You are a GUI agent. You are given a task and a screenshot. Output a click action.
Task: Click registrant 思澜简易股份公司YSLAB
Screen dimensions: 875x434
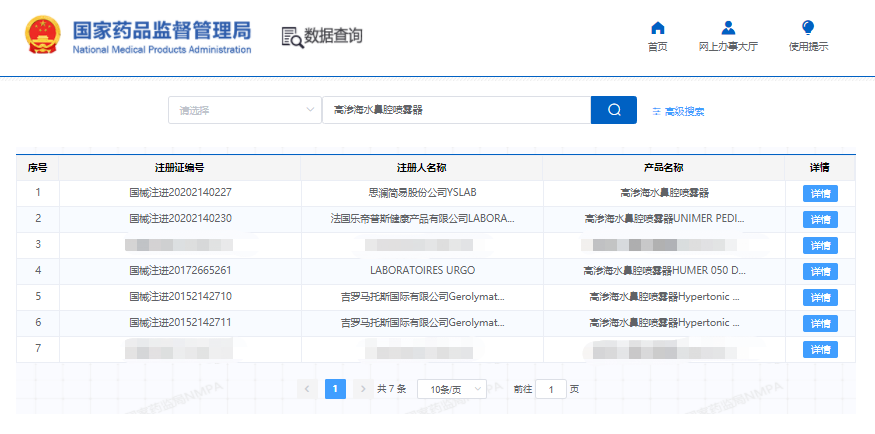pyautogui.click(x=422, y=193)
